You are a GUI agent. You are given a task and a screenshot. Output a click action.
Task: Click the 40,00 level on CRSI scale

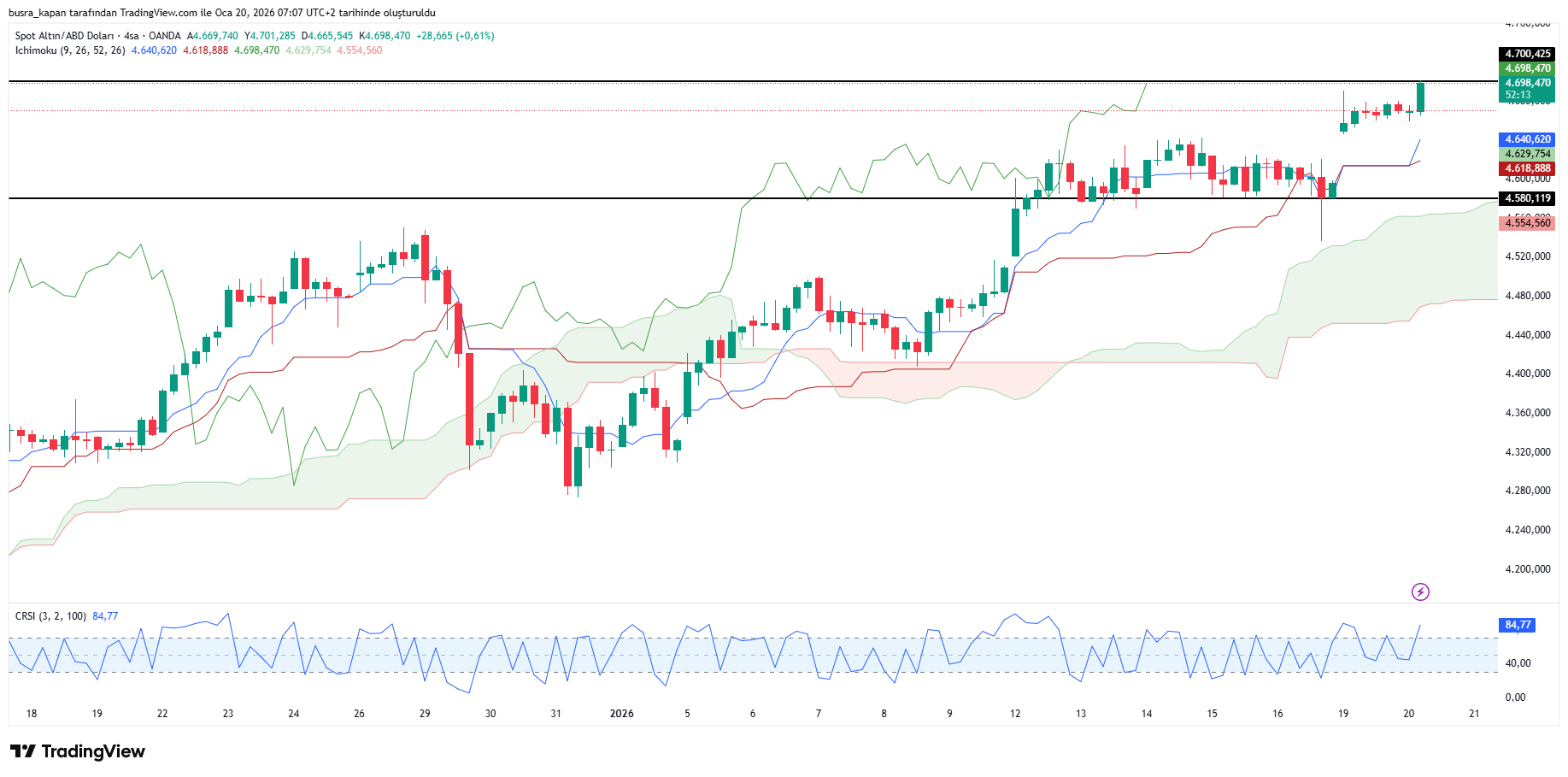1518,663
